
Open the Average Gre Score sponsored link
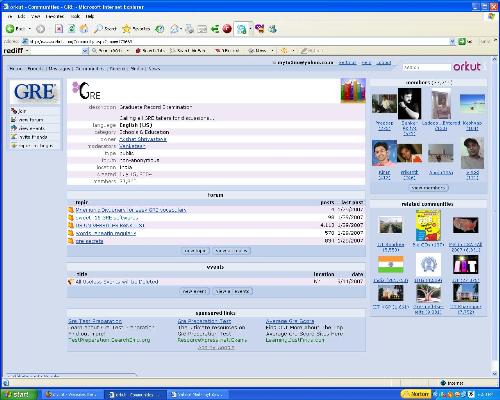pyautogui.click(x=290, y=321)
